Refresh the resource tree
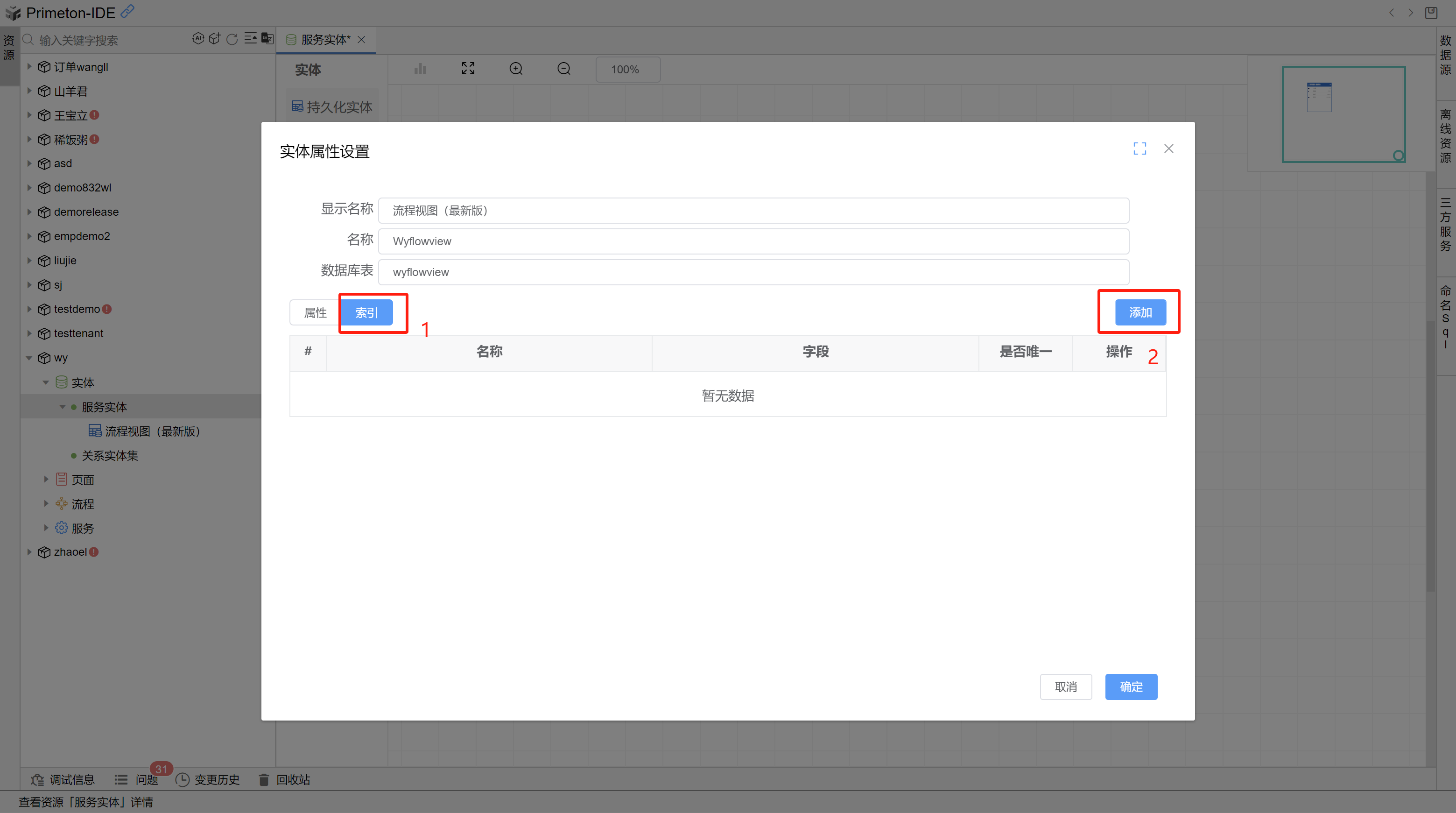The width and height of the screenshot is (1456, 813). 232,39
